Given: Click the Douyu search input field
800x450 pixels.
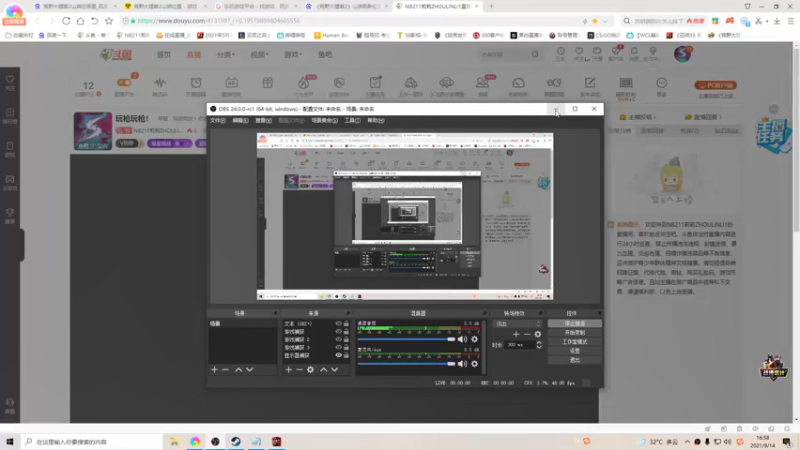Looking at the screenshot, I should coord(504,54).
